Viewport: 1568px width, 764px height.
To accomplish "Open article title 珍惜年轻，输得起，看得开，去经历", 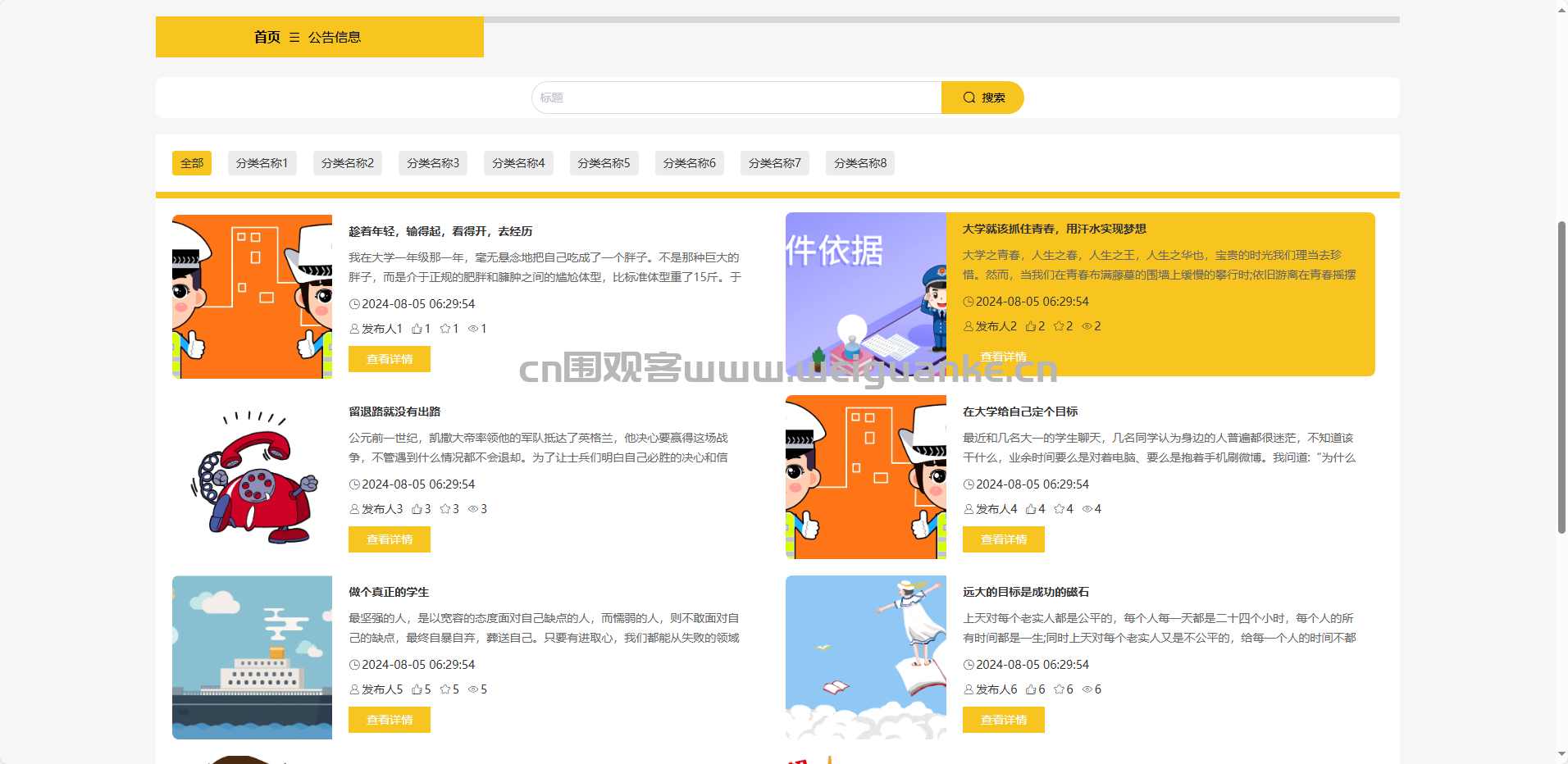I will click(440, 231).
